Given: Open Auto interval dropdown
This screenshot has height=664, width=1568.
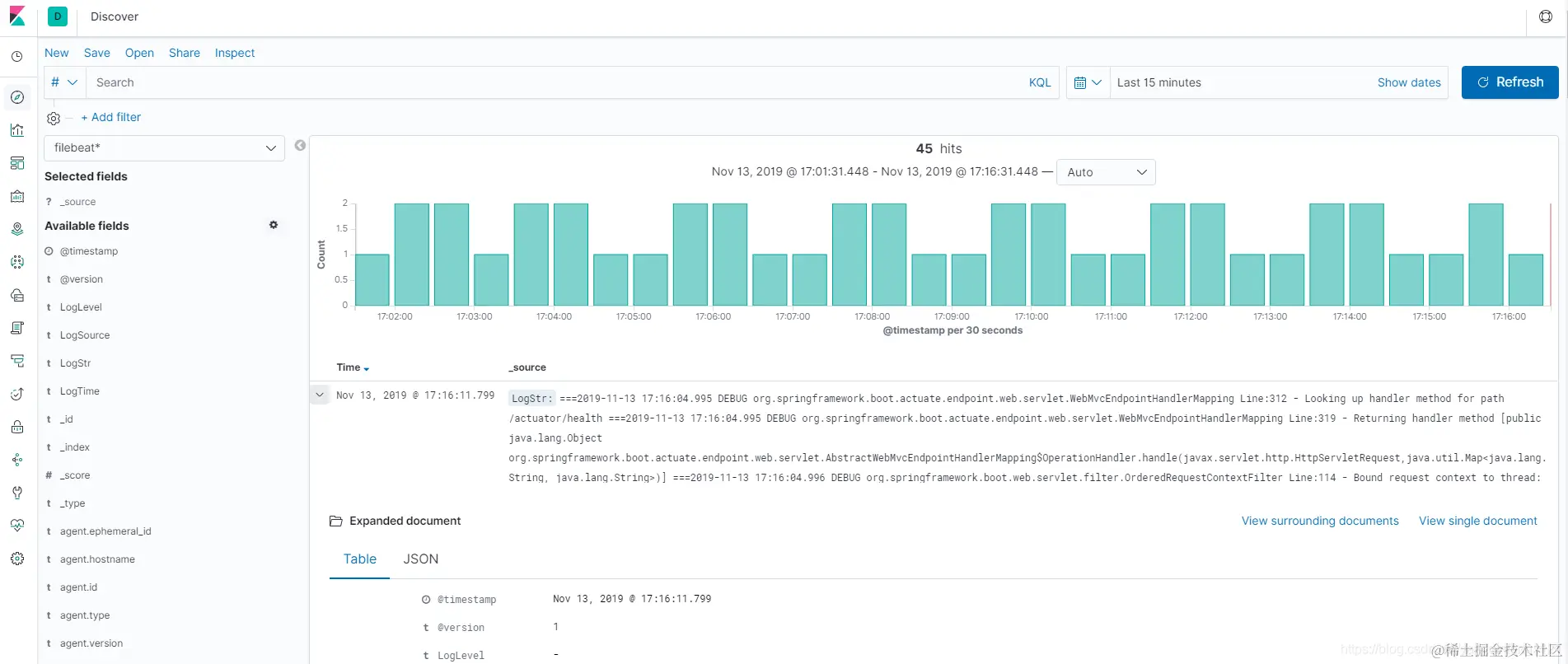Looking at the screenshot, I should pos(1106,172).
